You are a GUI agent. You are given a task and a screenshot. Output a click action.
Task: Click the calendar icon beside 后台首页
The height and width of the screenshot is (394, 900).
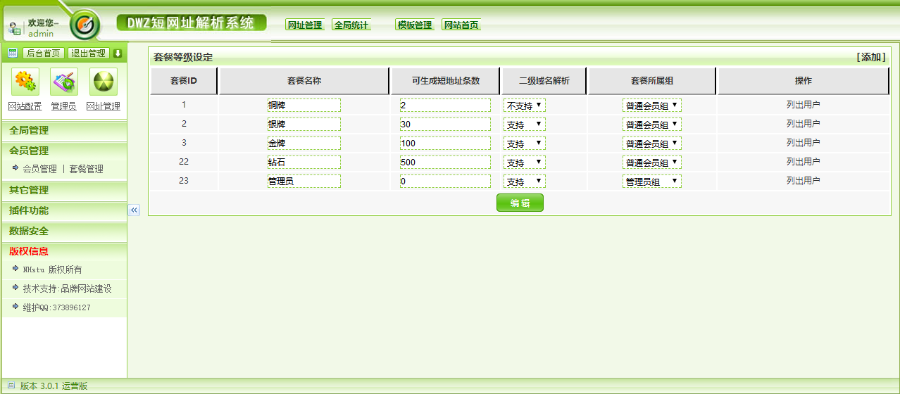[13, 53]
